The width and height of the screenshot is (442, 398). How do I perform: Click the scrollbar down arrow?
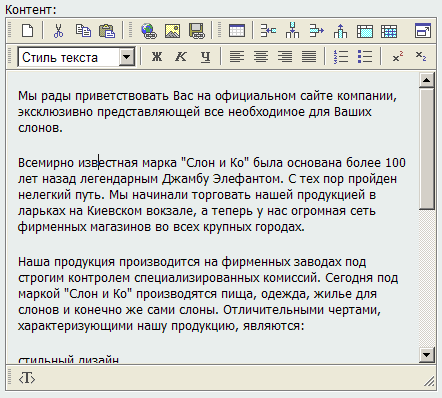tap(427, 355)
